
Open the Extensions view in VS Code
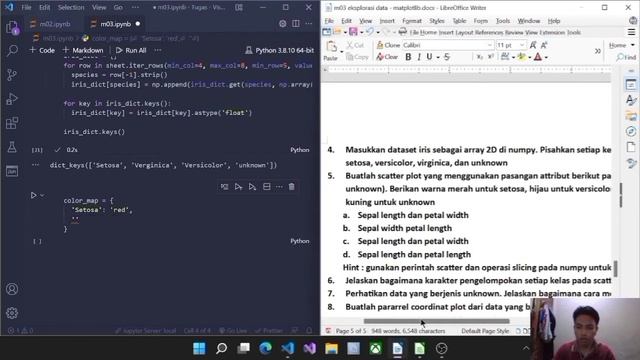(12, 123)
